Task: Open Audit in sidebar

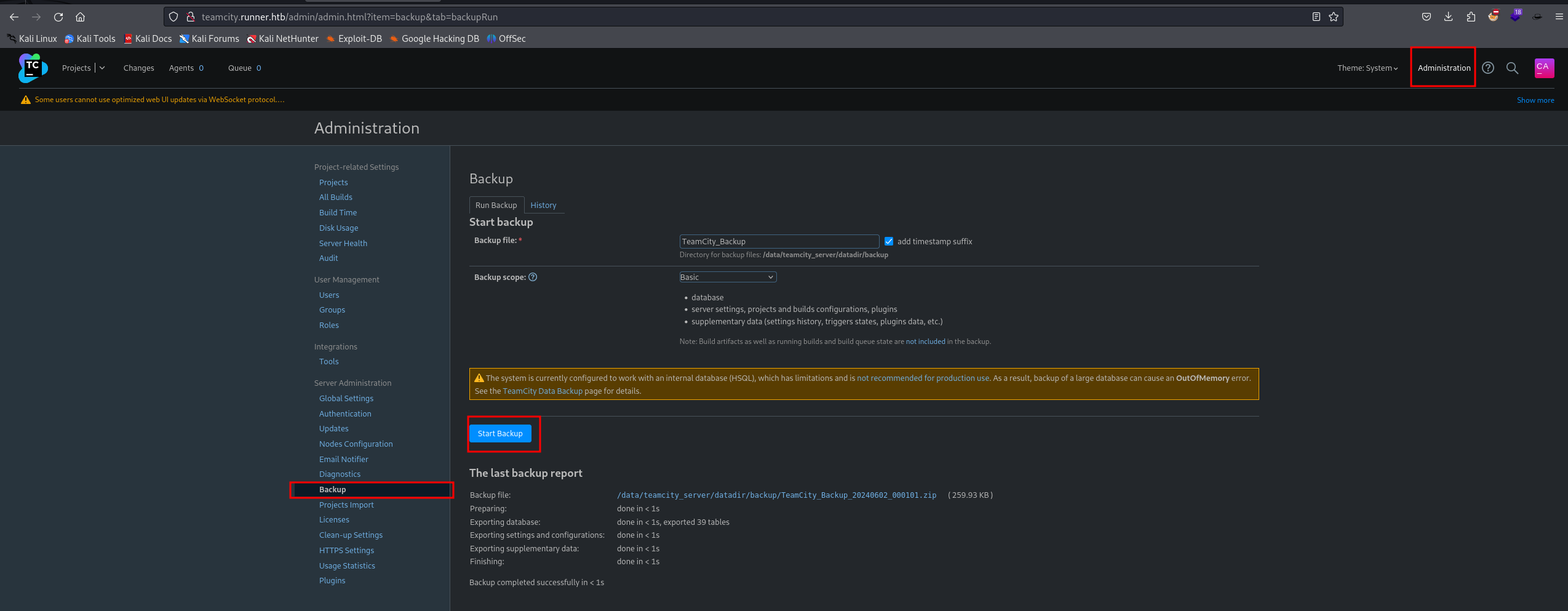Action: (x=328, y=258)
